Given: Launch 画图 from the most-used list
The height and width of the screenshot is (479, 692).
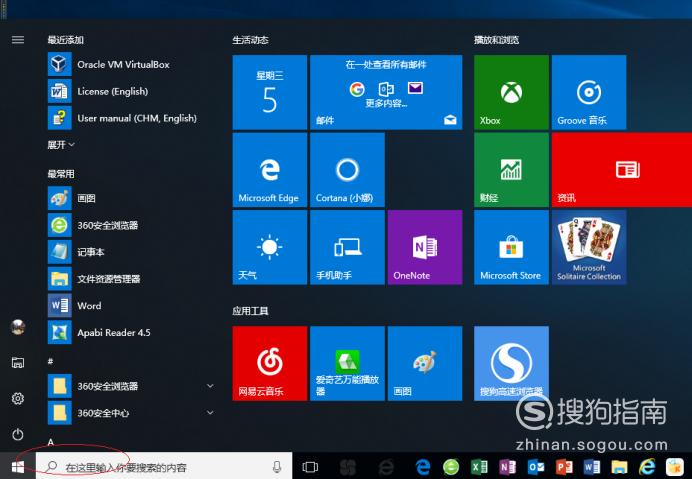Looking at the screenshot, I should [x=131, y=198].
